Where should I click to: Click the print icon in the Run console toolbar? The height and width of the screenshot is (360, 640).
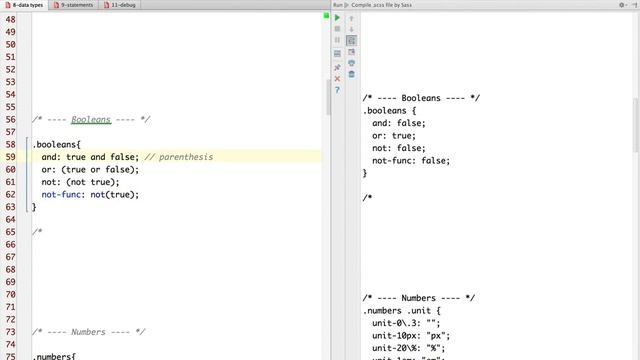click(351, 63)
